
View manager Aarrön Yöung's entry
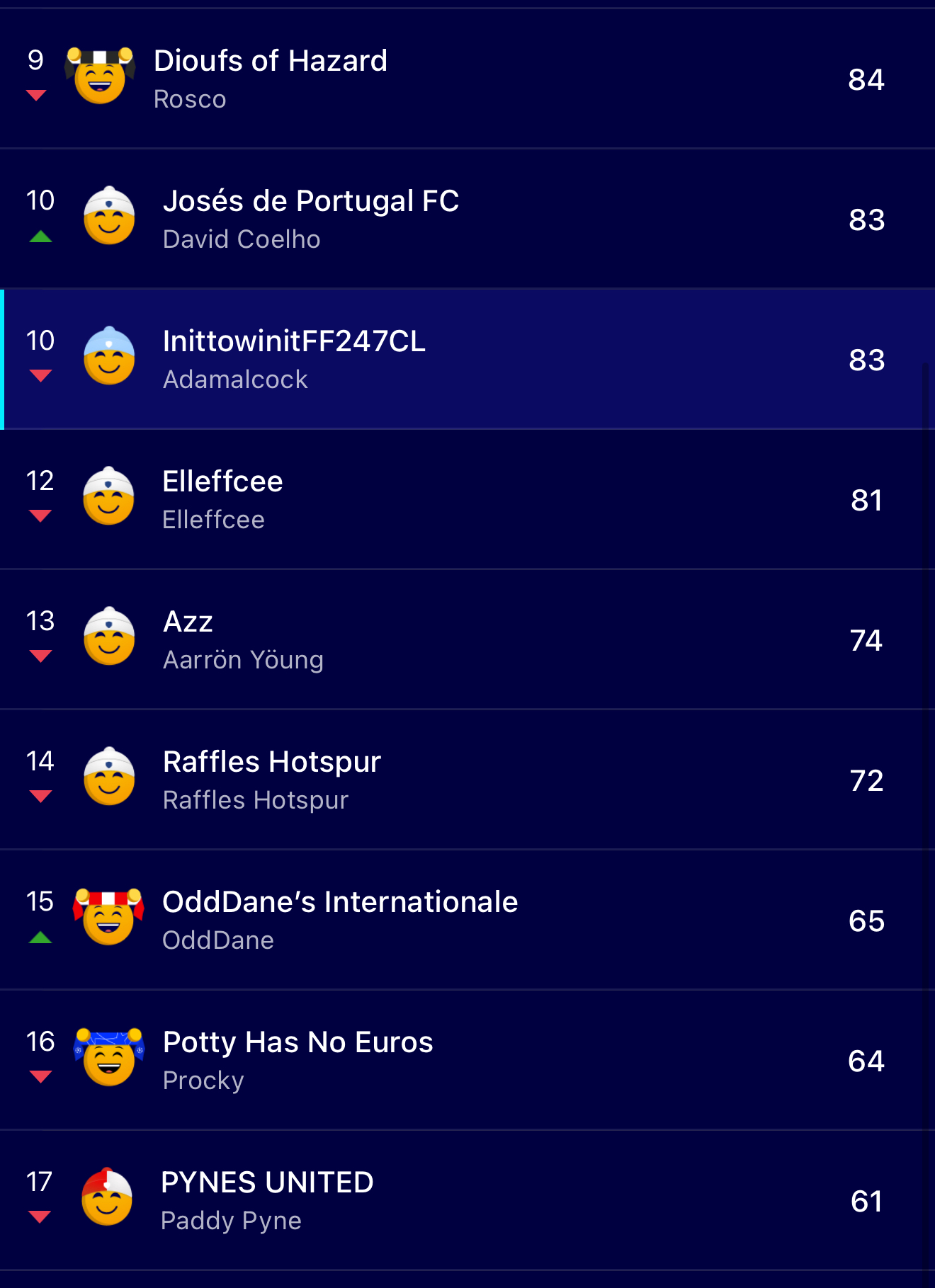click(243, 660)
